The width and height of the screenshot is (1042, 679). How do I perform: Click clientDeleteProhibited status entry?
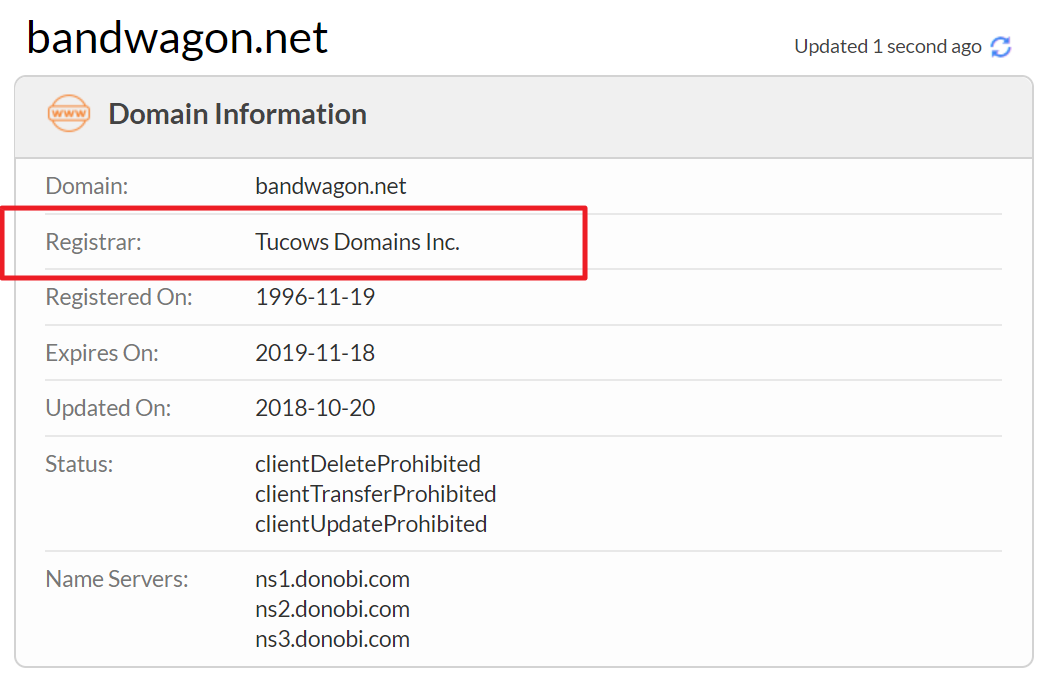click(x=368, y=464)
